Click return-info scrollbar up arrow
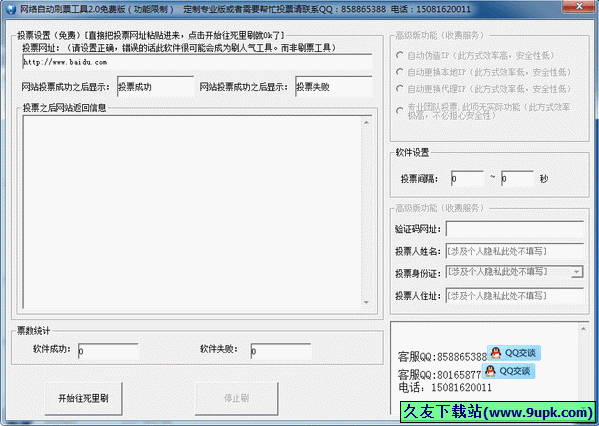Viewport: 599px width, 426px height. point(366,122)
